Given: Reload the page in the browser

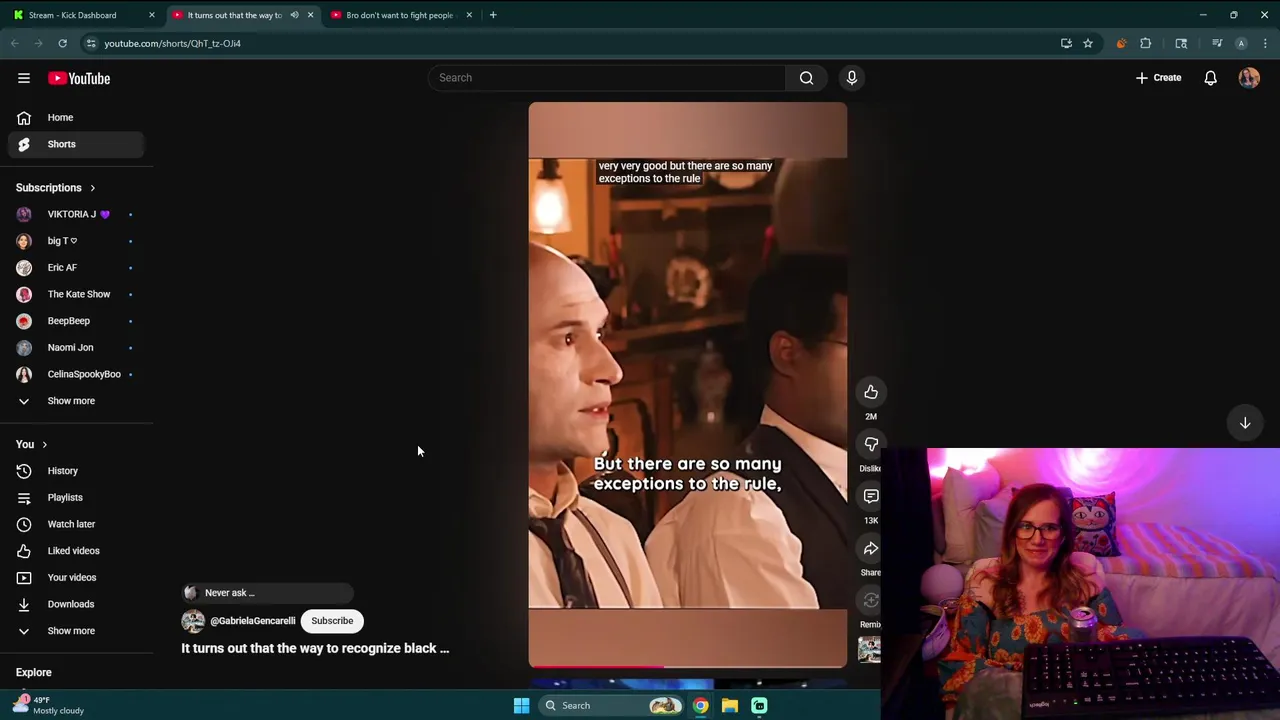Looking at the screenshot, I should tap(62, 43).
